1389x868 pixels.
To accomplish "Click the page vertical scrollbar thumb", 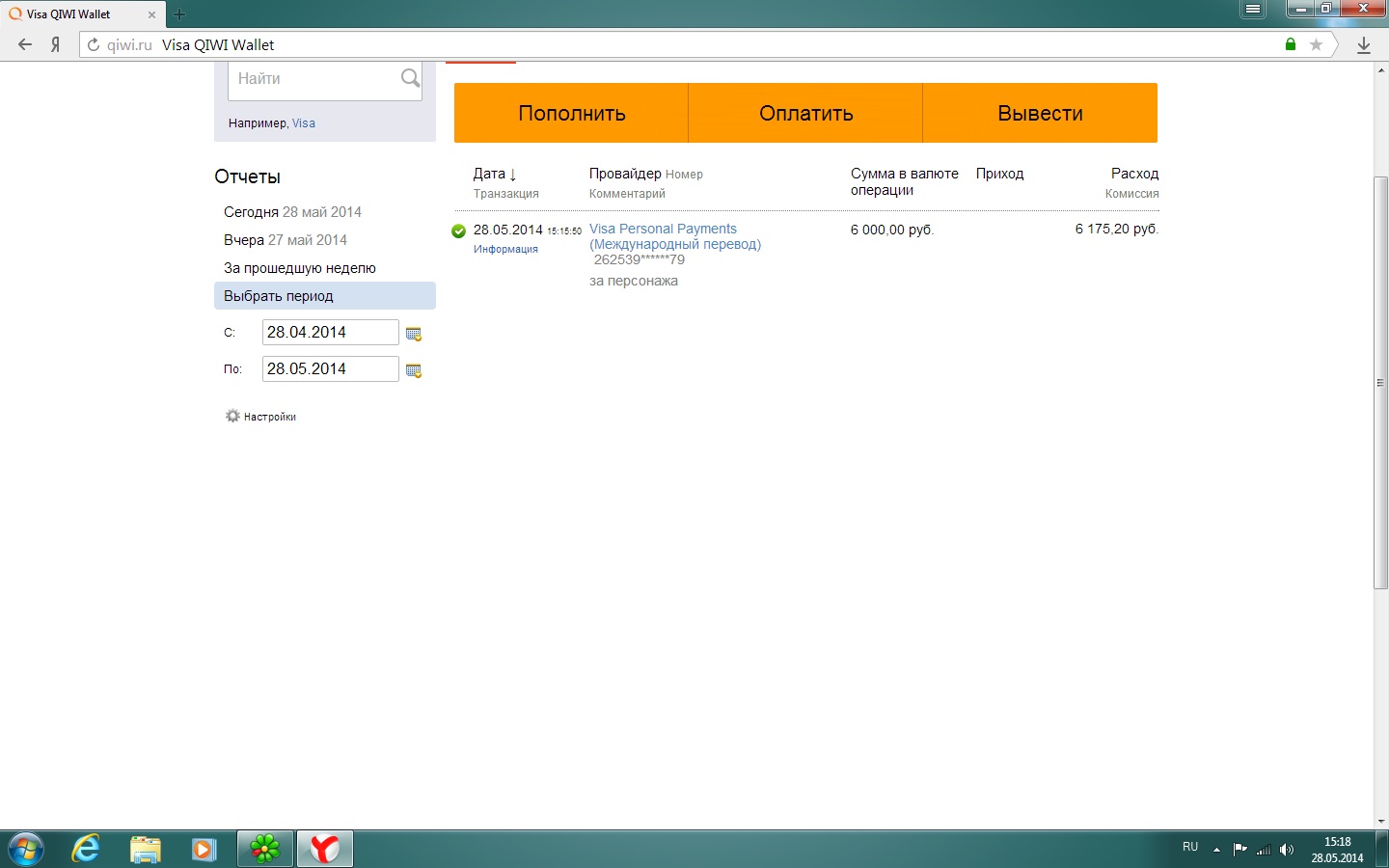I will (1380, 382).
